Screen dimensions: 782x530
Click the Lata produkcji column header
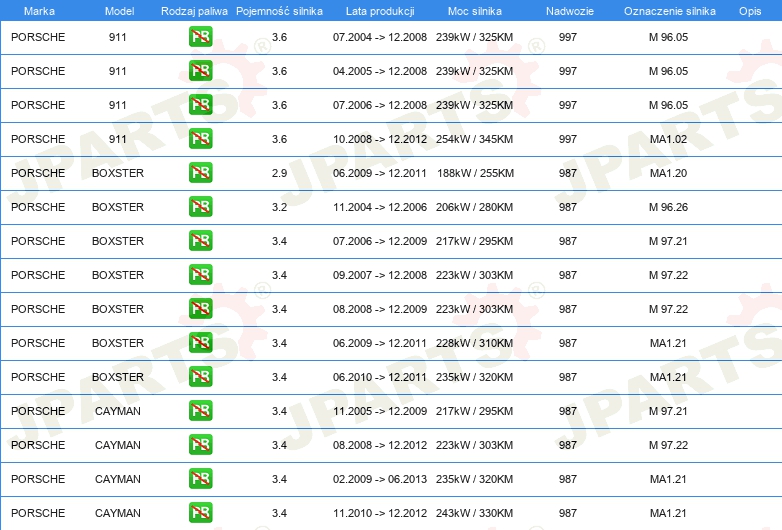point(380,11)
